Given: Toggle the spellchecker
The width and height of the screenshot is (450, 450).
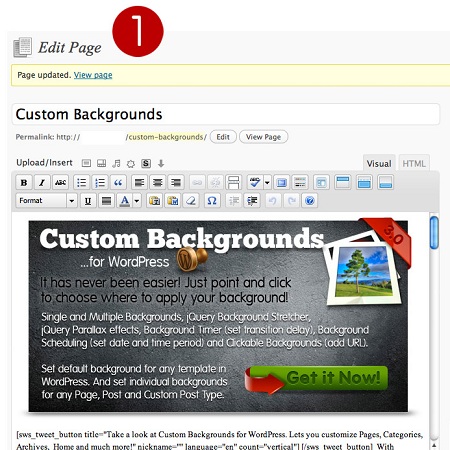Looking at the screenshot, I should click(x=255, y=183).
